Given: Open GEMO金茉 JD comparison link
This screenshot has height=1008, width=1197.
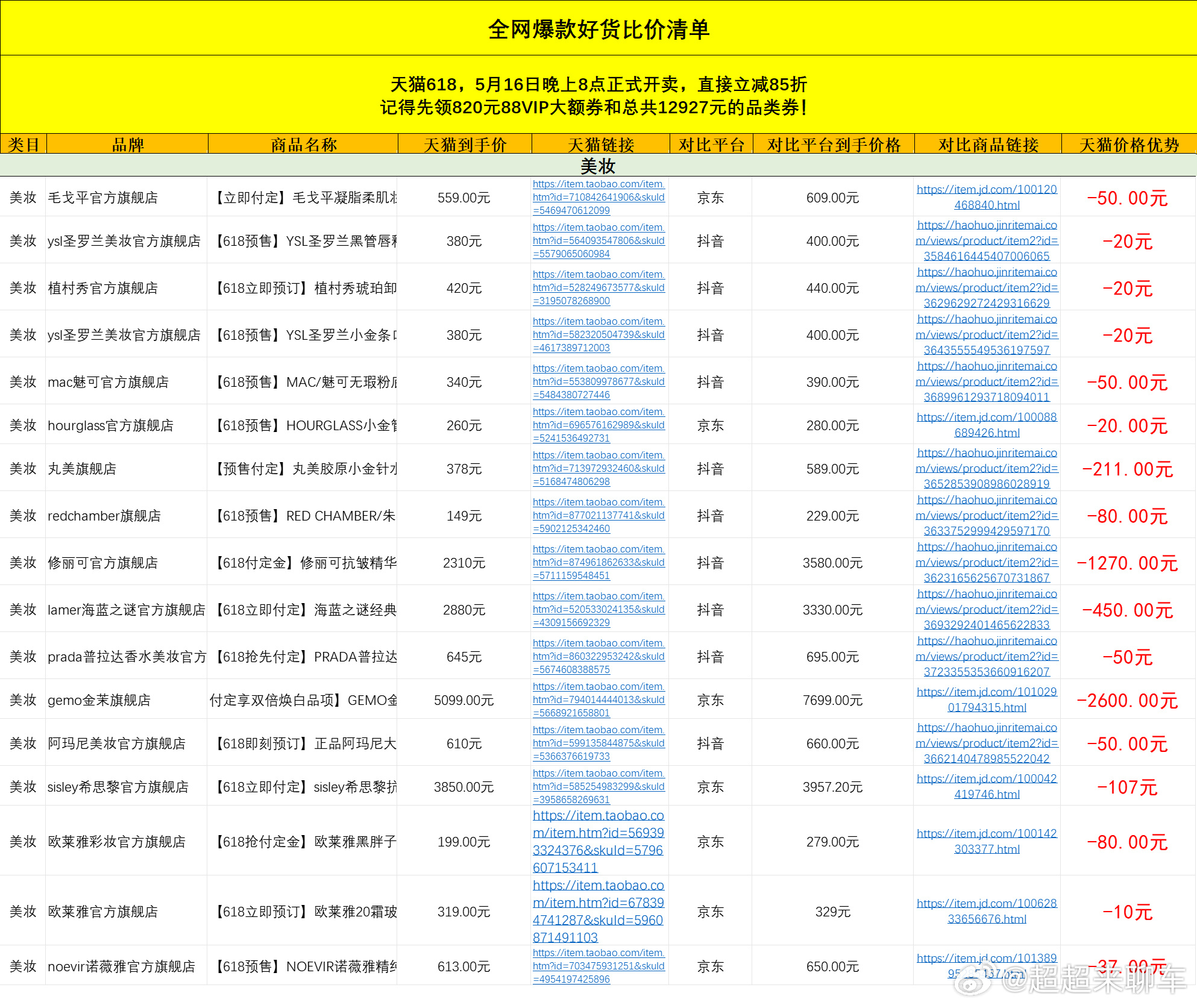Looking at the screenshot, I should [x=987, y=700].
